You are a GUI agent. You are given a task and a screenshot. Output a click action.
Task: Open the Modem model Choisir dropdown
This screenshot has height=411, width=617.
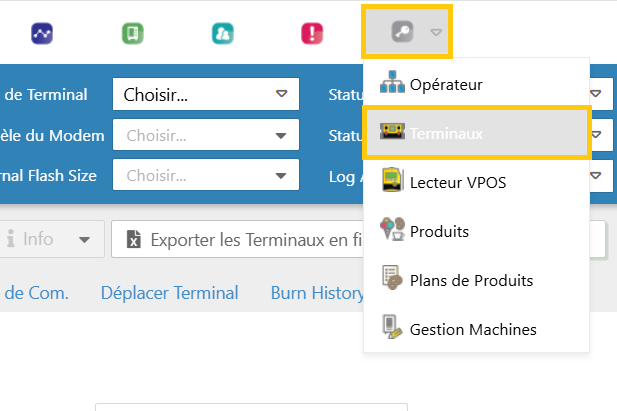(x=206, y=135)
